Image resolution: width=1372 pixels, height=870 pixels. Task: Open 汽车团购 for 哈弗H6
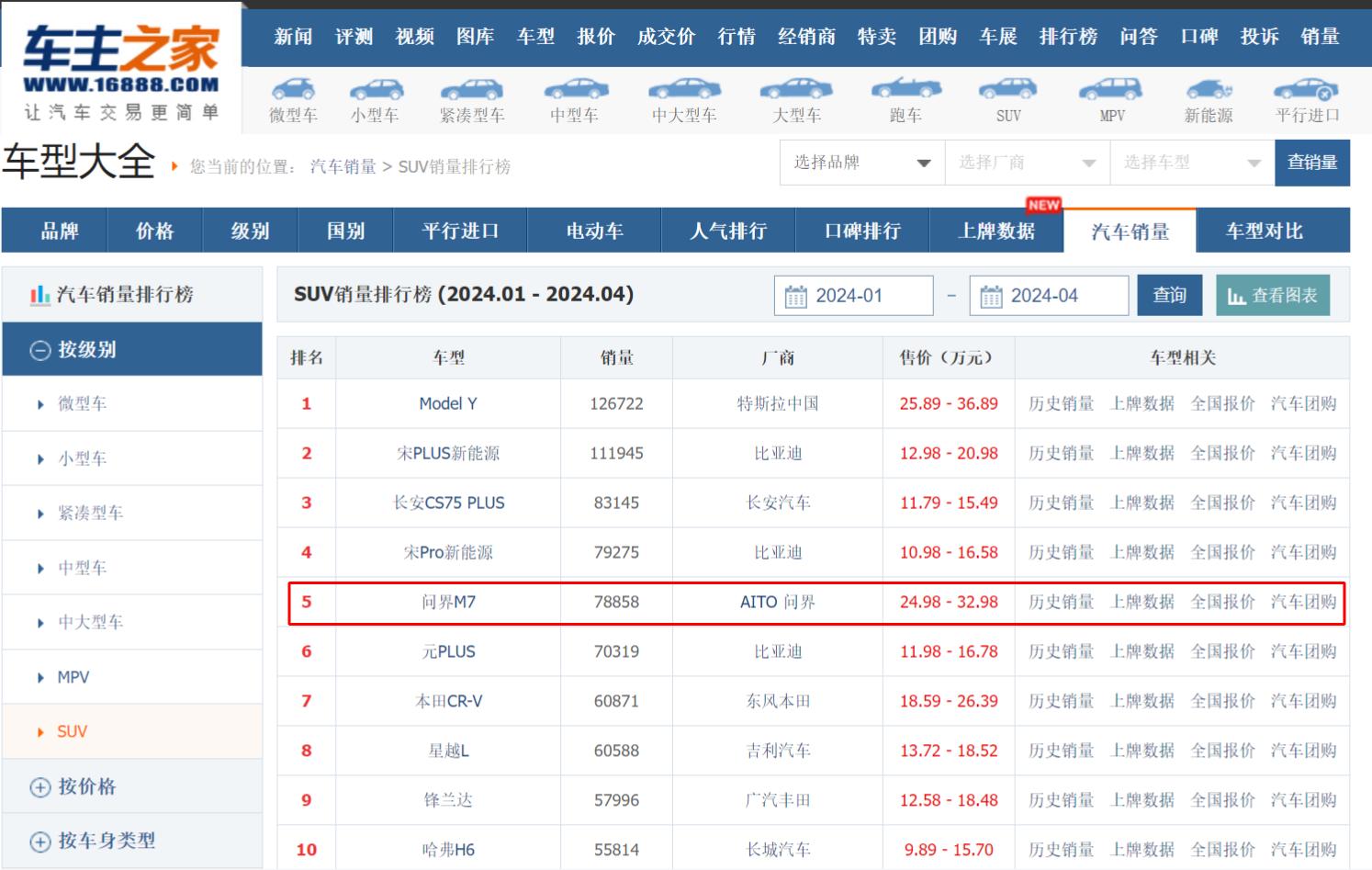point(1304,850)
